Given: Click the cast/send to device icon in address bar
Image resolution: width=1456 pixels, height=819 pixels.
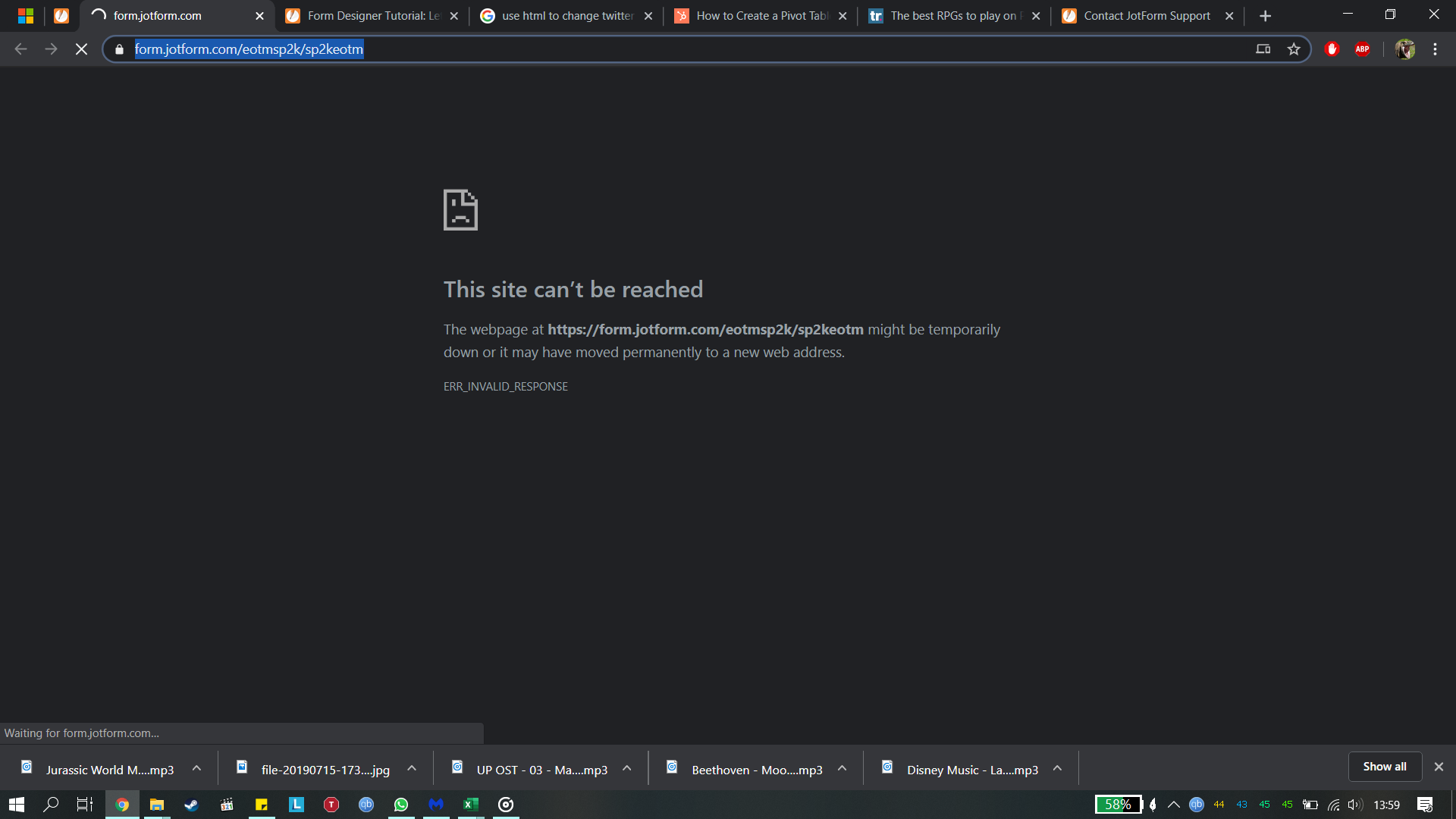Looking at the screenshot, I should pyautogui.click(x=1263, y=49).
